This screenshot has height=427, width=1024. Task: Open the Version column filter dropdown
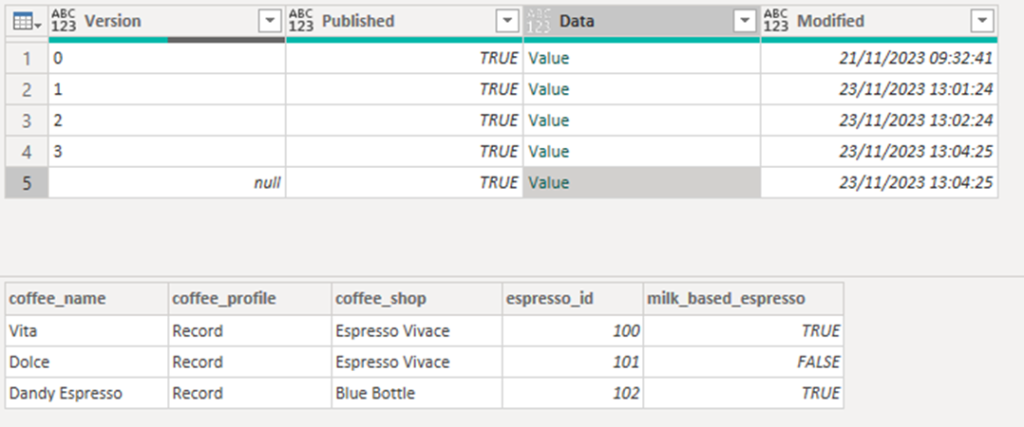click(270, 22)
